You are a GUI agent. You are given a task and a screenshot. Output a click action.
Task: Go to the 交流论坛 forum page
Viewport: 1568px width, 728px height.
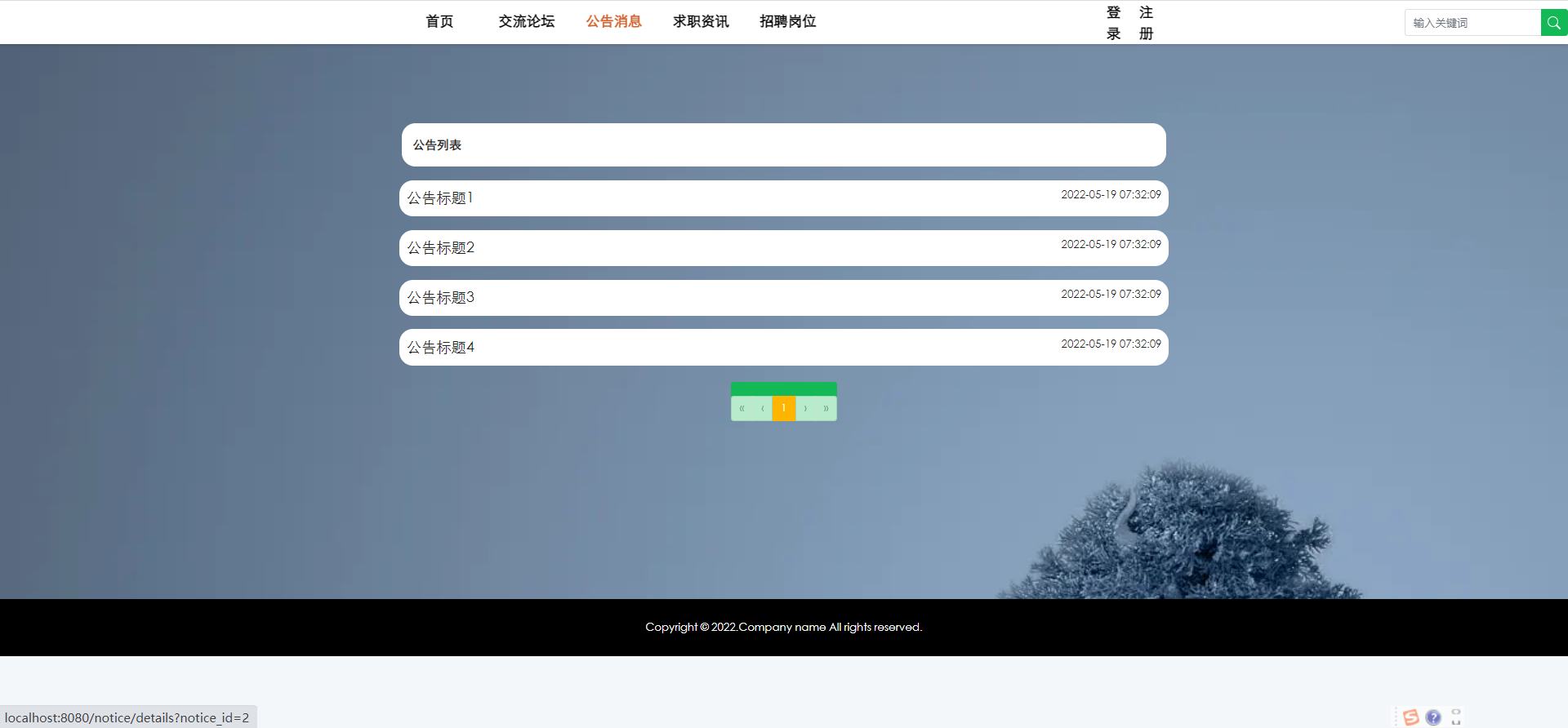point(527,22)
